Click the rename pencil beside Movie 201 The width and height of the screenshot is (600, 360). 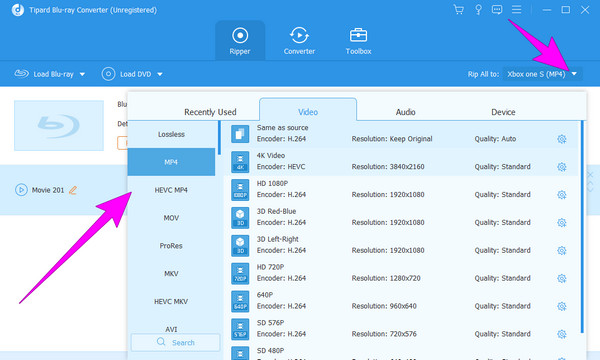73,190
